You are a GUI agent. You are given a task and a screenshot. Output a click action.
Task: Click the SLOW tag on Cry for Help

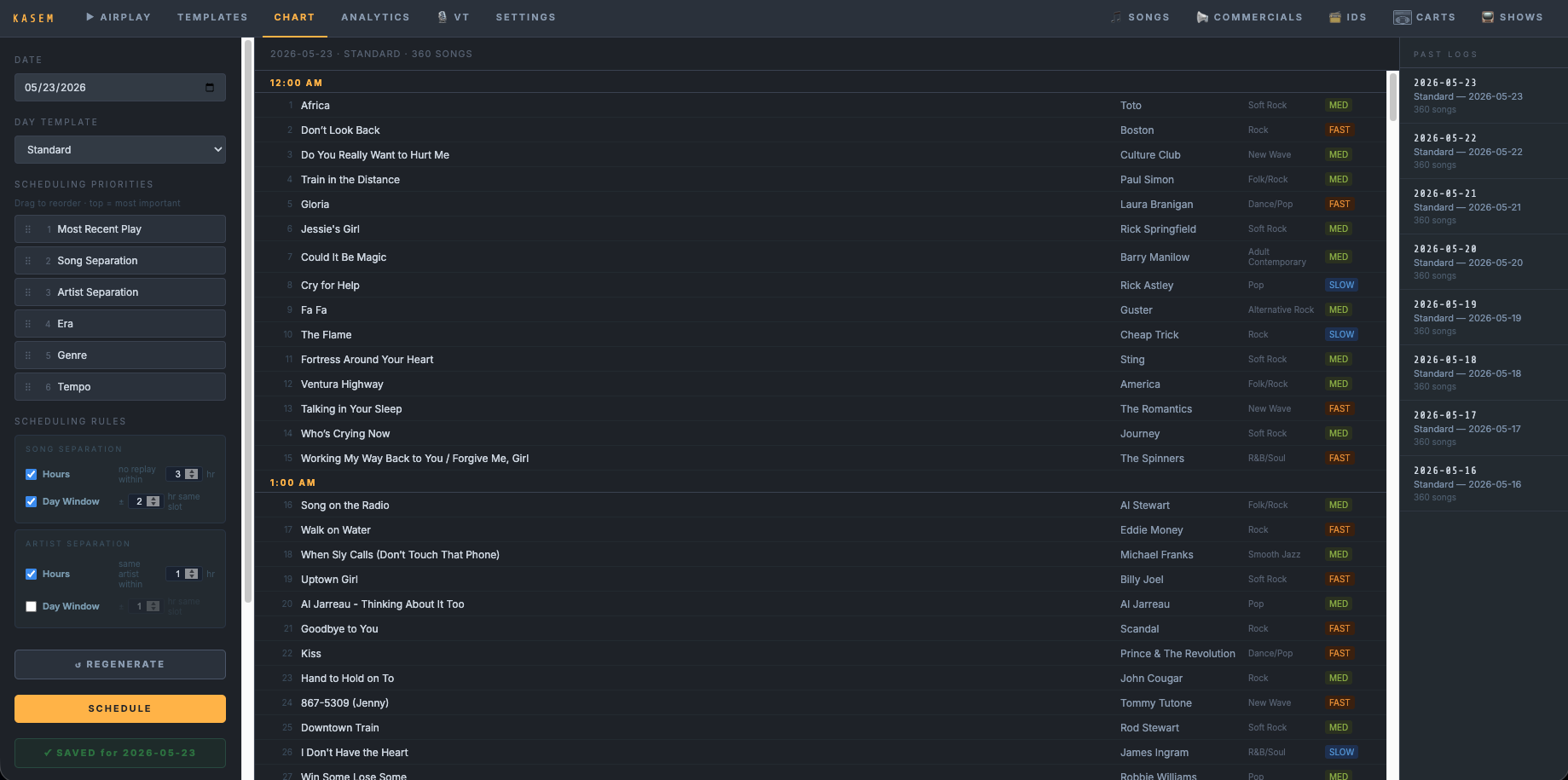click(1341, 286)
